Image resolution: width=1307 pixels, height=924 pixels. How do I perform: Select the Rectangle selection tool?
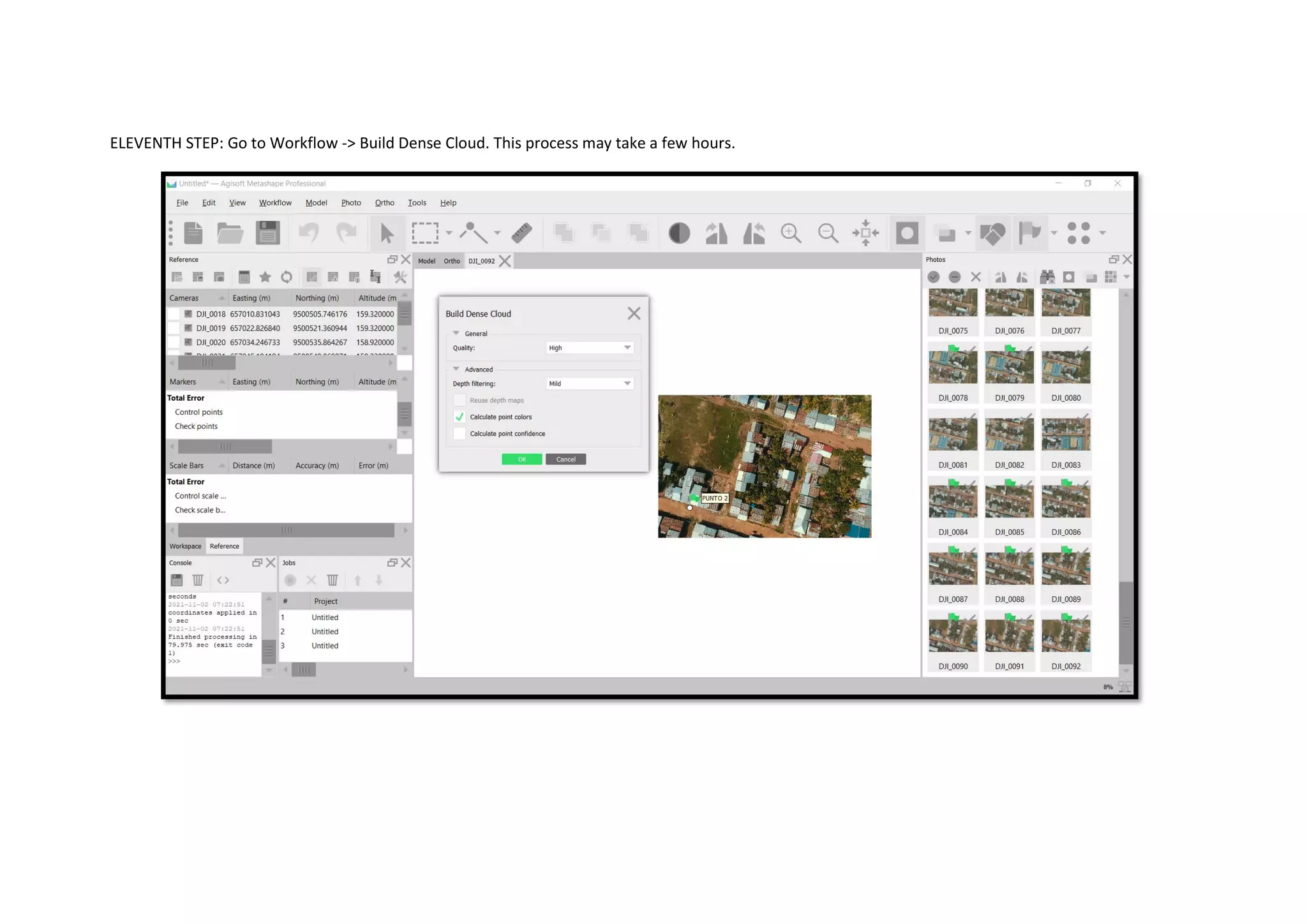coord(425,233)
